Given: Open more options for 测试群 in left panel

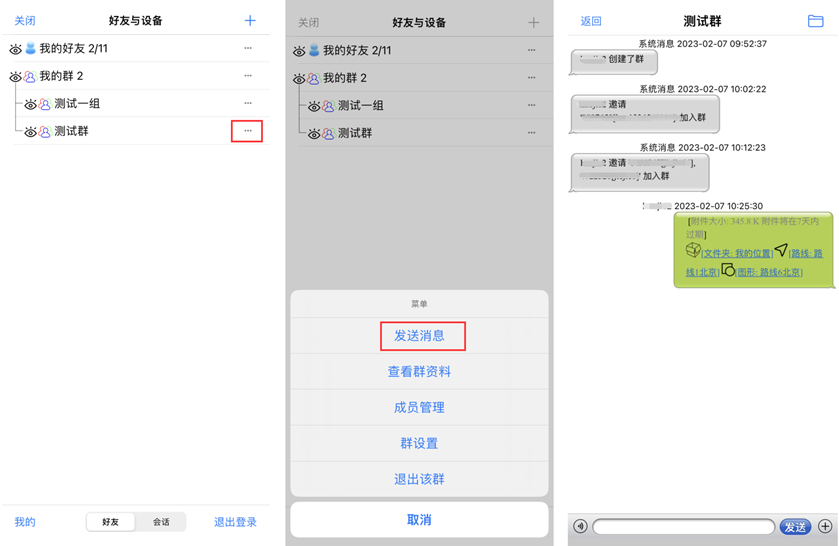Looking at the screenshot, I should pyautogui.click(x=247, y=131).
